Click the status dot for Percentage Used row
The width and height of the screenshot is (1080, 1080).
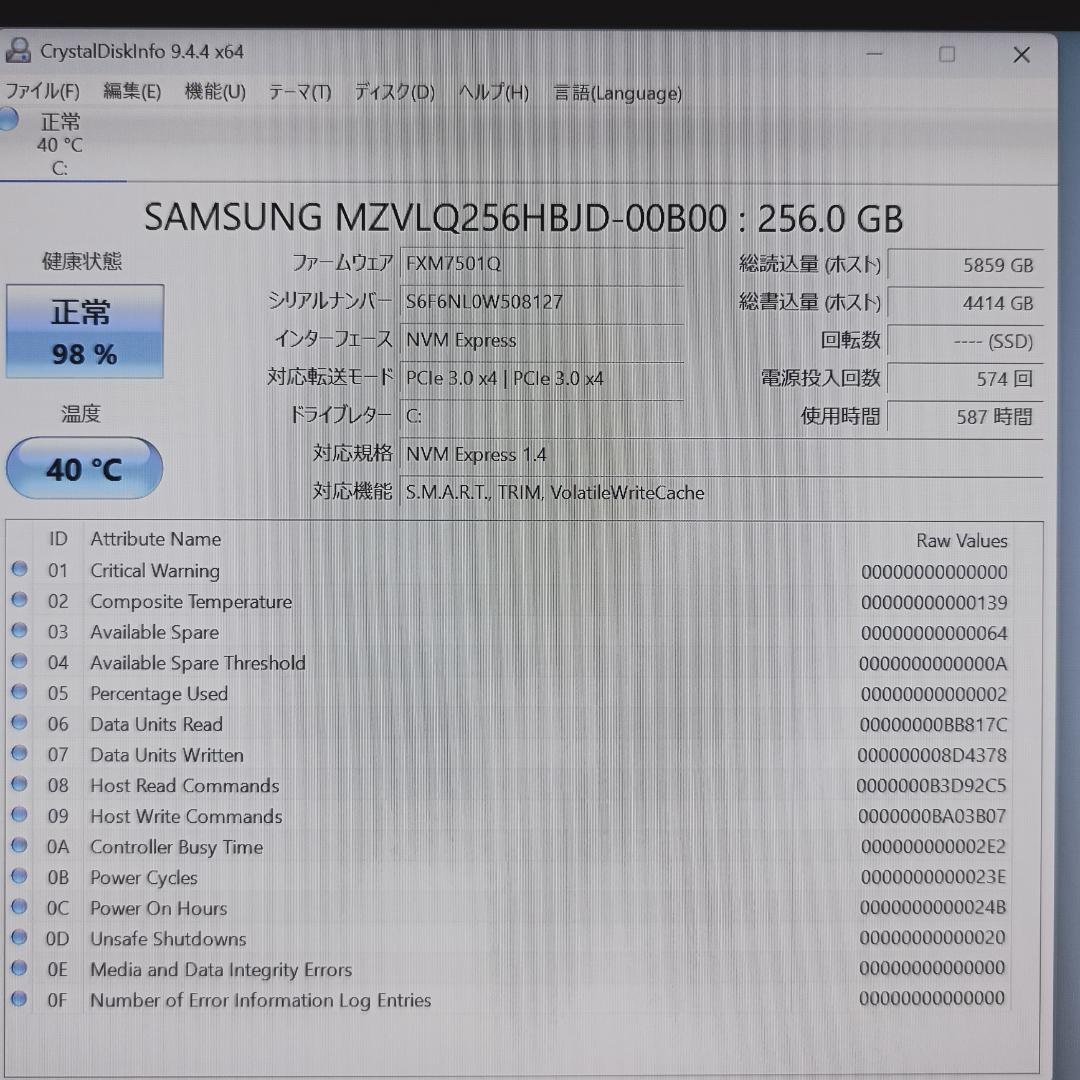[x=19, y=692]
